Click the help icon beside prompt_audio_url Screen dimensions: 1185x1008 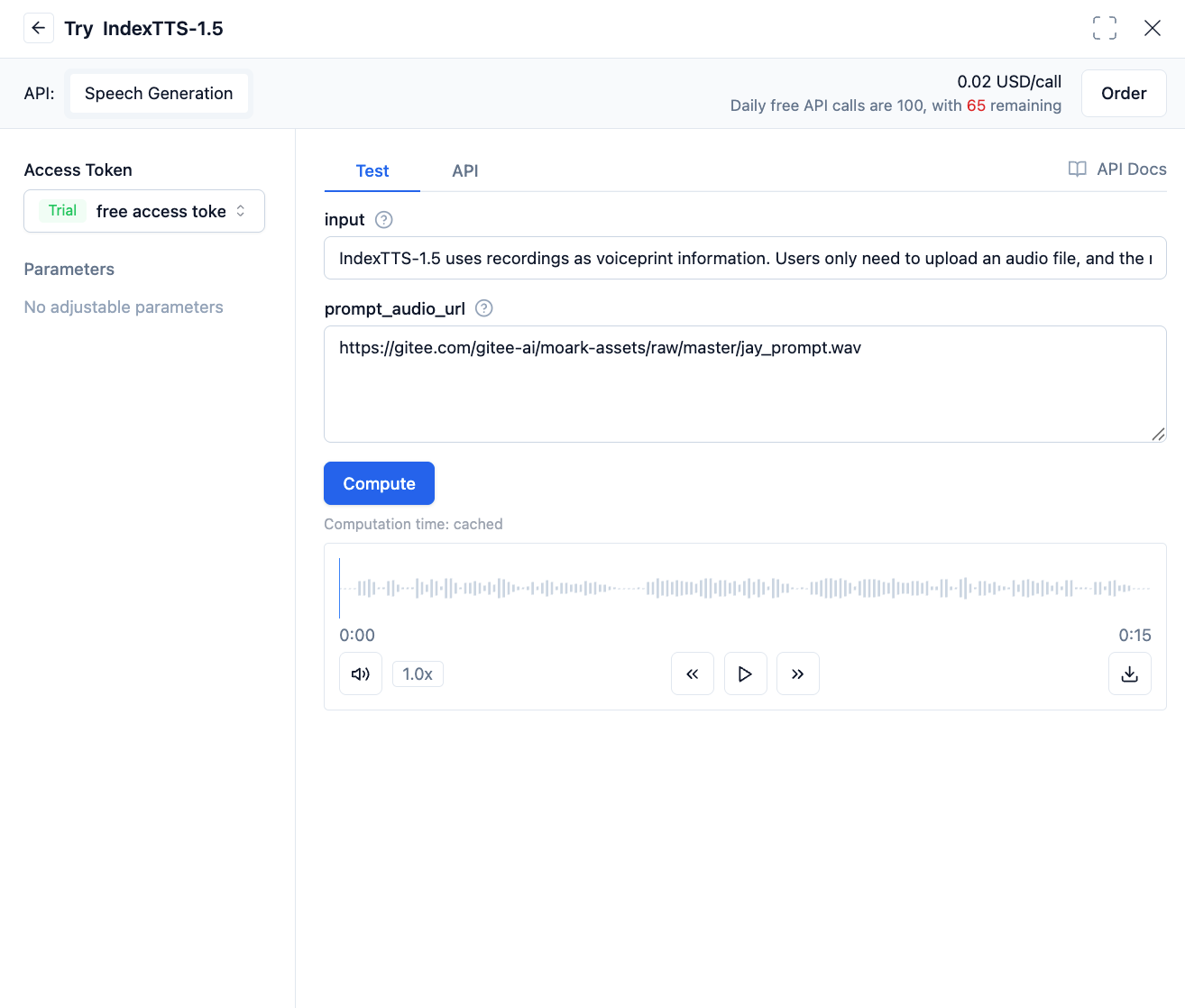coord(483,308)
